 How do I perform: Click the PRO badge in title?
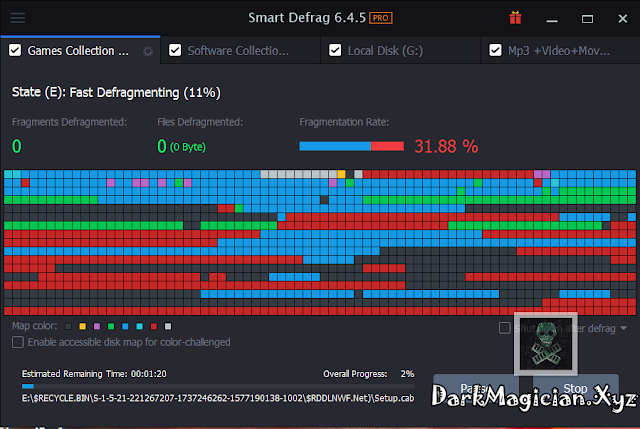381,18
